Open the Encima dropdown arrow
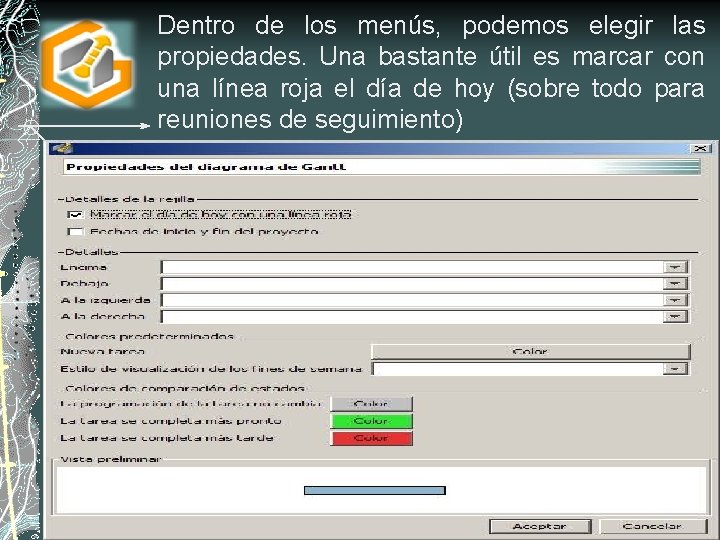 tap(675, 267)
